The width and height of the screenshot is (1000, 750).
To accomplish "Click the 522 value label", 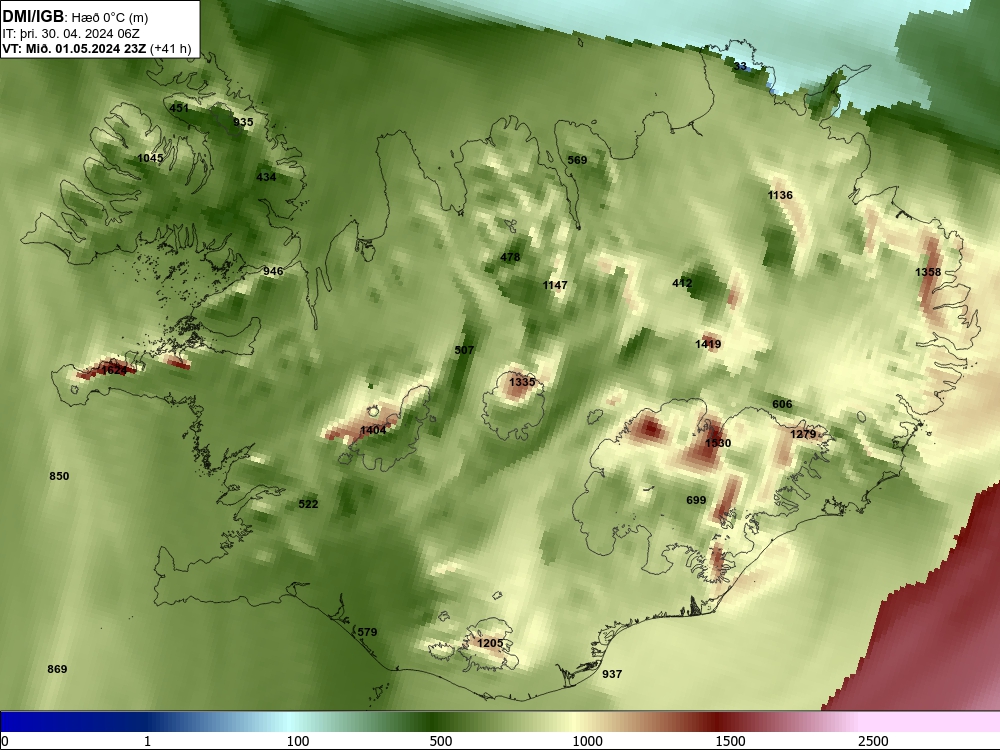I will point(308,504).
